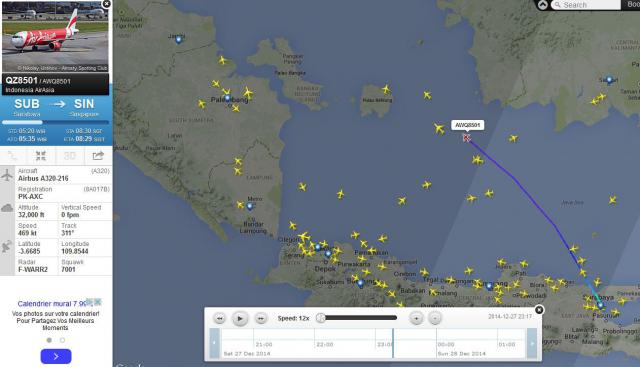Click the search magnifier icon

pos(558,5)
